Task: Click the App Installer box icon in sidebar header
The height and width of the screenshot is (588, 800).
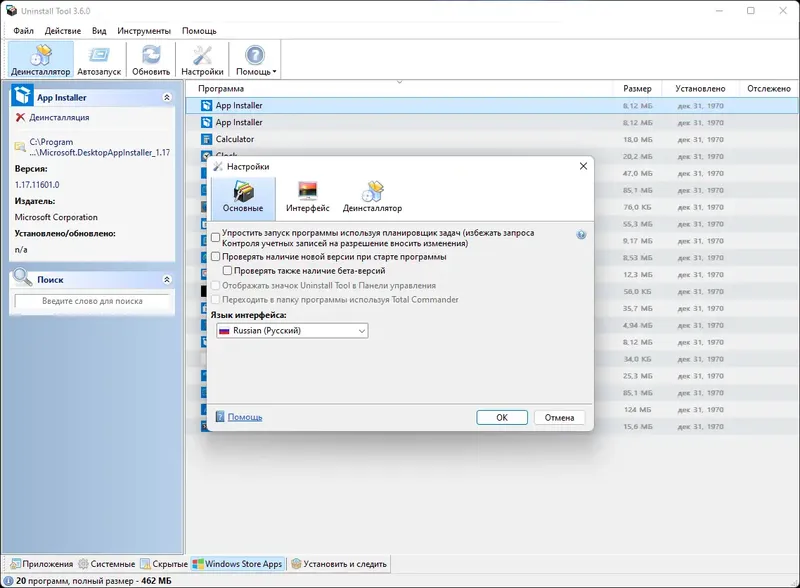Action: pos(22,95)
